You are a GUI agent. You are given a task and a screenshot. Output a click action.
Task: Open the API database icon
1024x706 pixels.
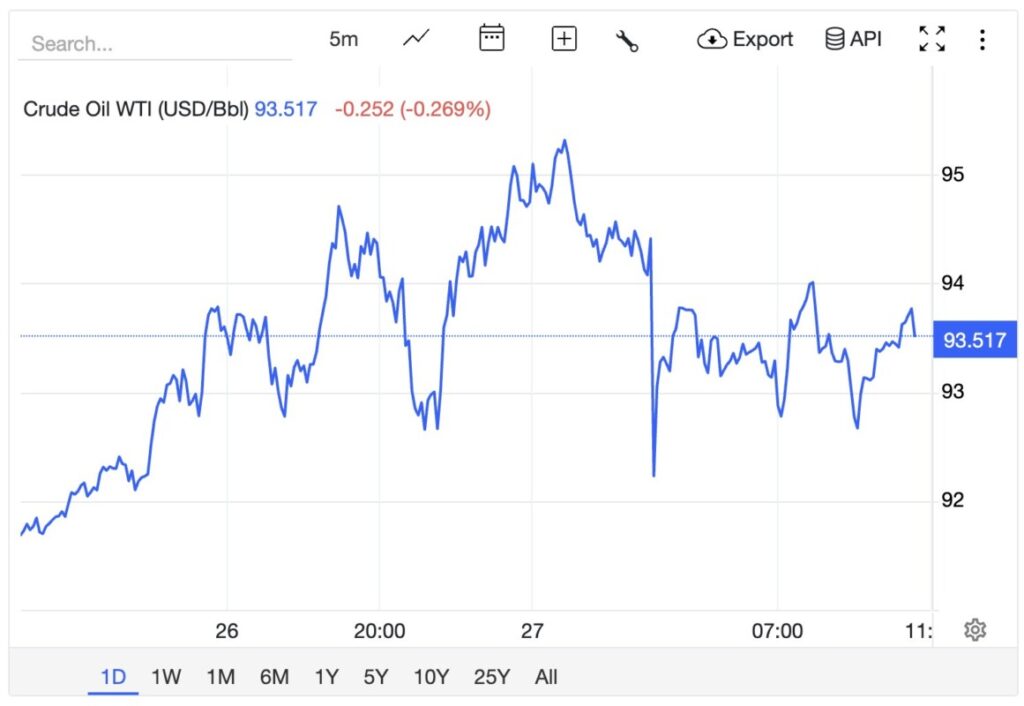[834, 38]
